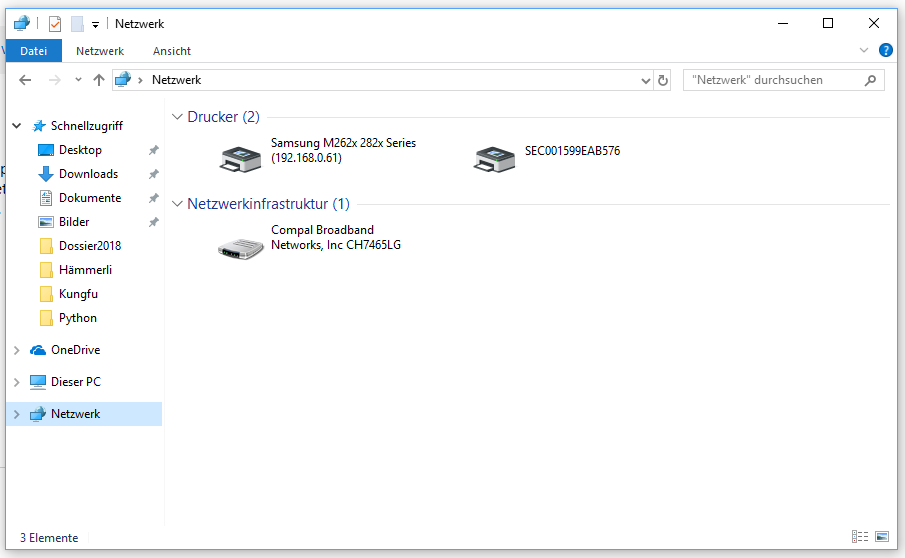905x558 pixels.
Task: Expand the OneDrive tree node
Action: 17,350
